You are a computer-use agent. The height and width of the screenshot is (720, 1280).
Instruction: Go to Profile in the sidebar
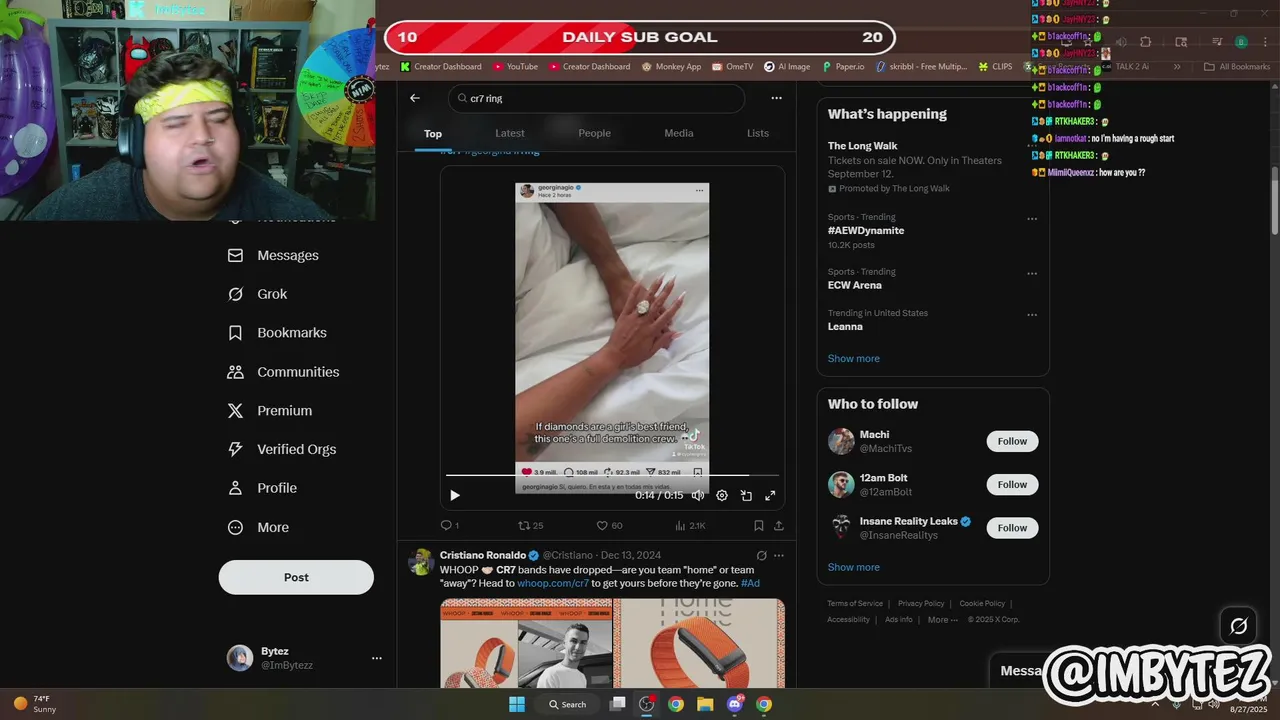[262, 488]
